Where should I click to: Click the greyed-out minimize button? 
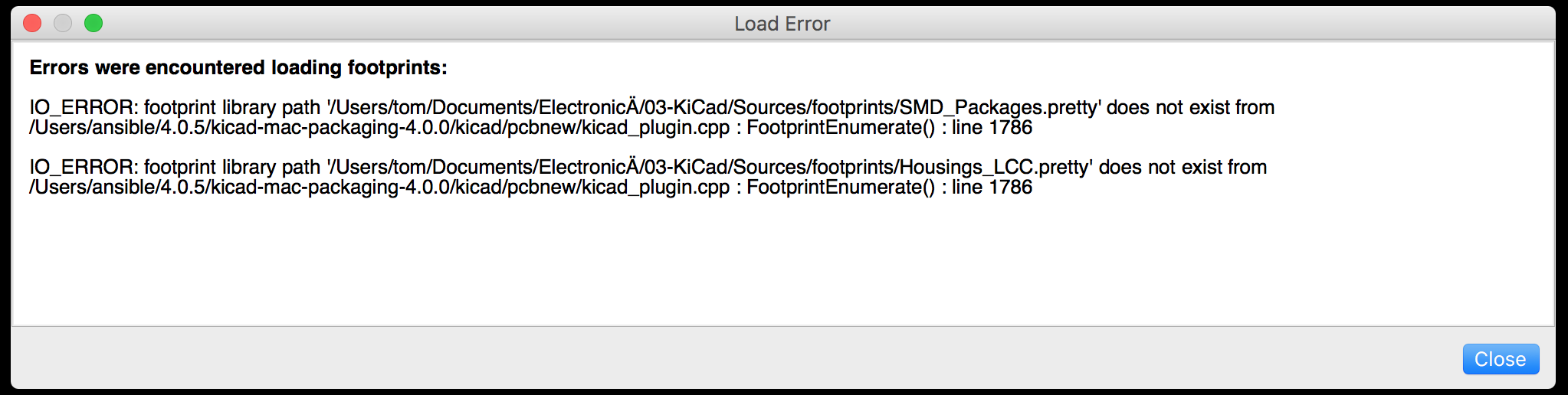(x=63, y=24)
